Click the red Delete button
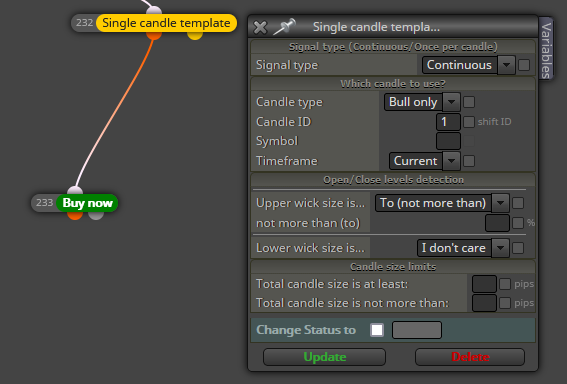Image resolution: width=567 pixels, height=384 pixels. tap(470, 357)
